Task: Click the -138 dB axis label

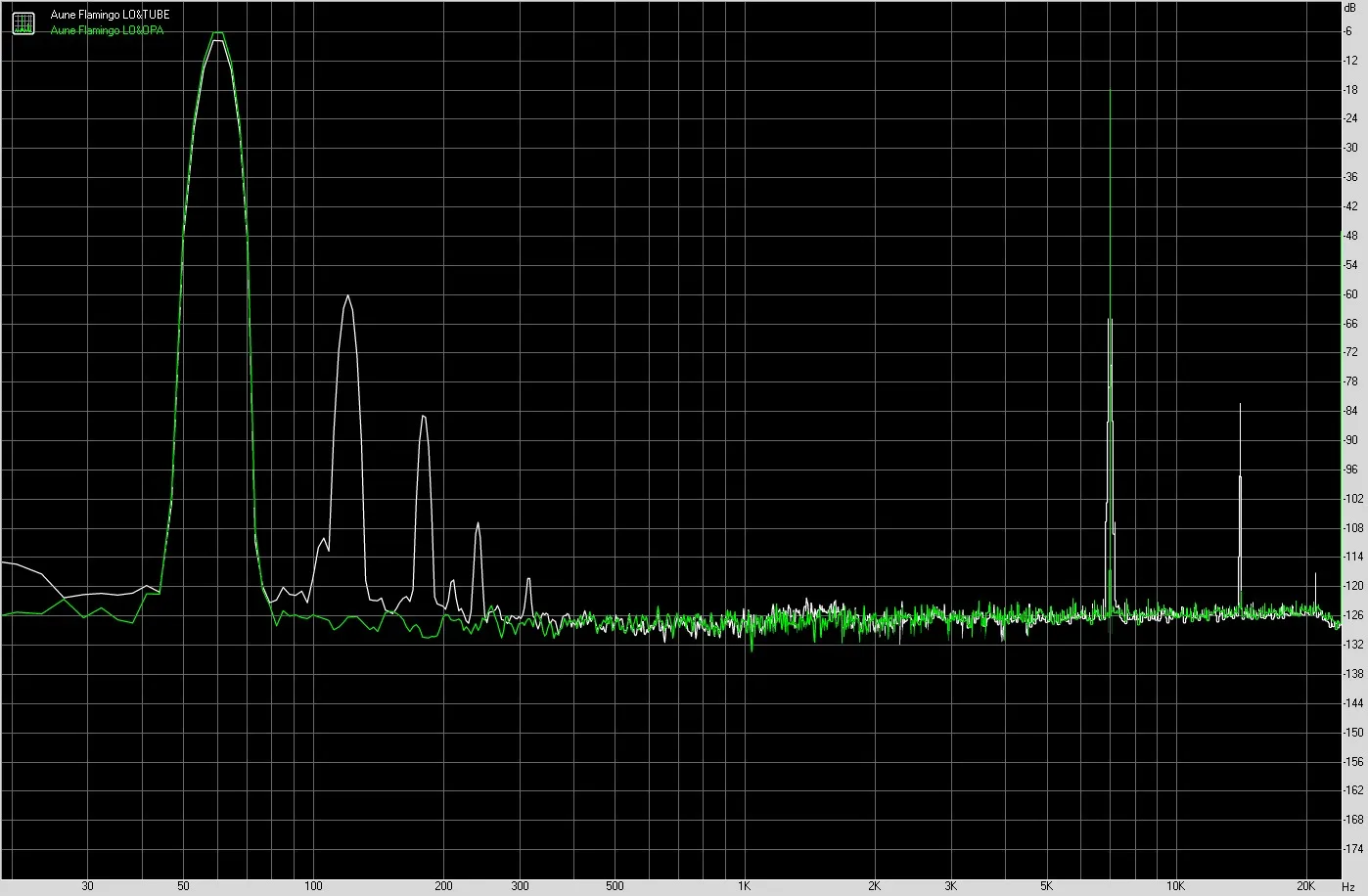Action: click(x=1352, y=674)
